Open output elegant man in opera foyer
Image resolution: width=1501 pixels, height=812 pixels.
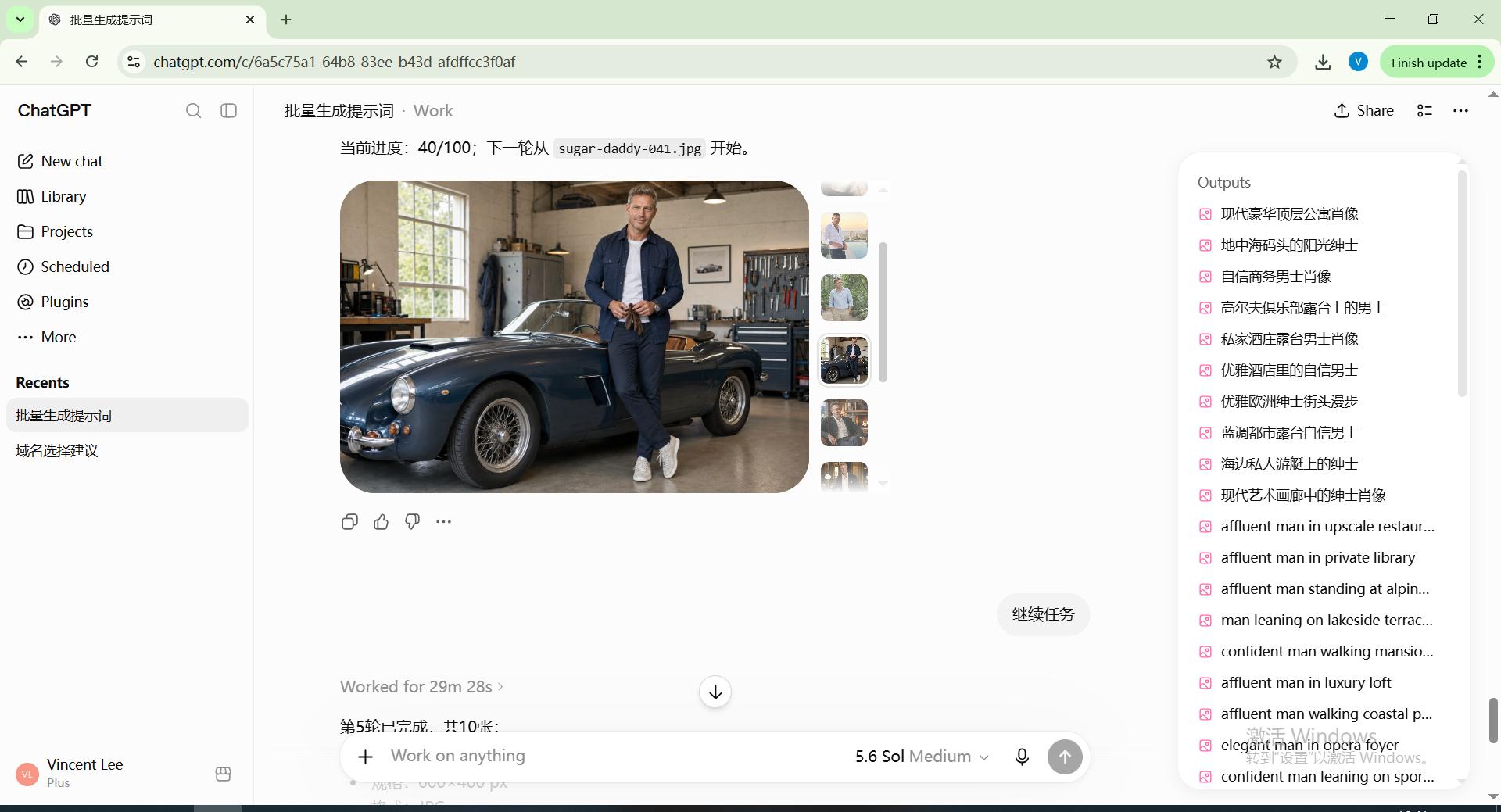point(1317,745)
